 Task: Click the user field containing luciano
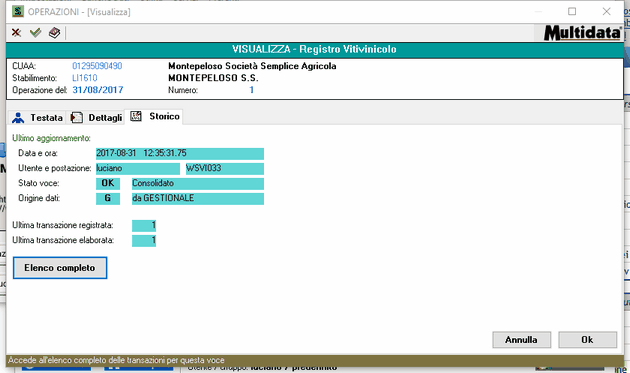click(138, 168)
